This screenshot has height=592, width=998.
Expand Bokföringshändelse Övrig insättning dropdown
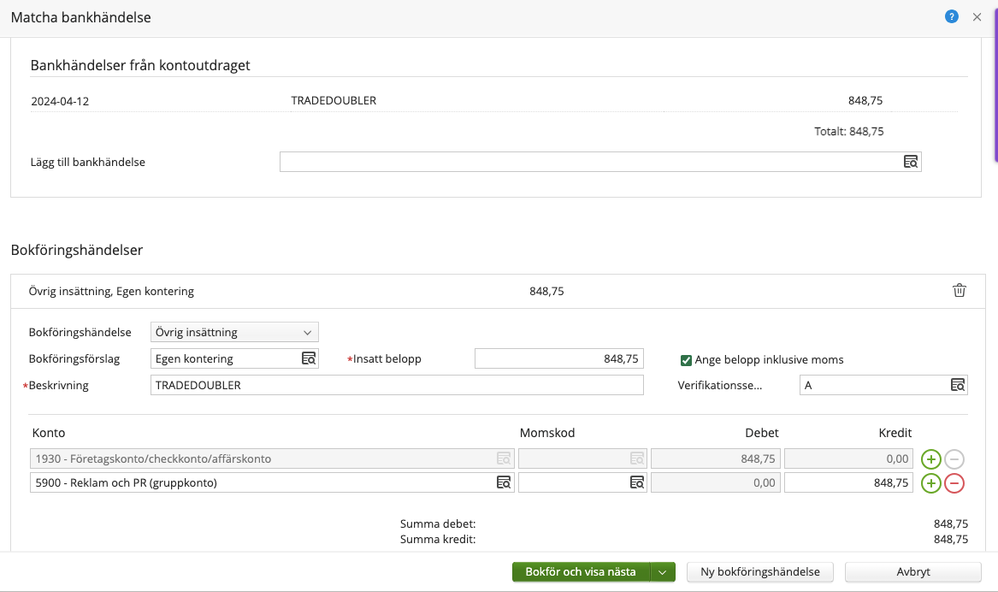[x=234, y=333]
